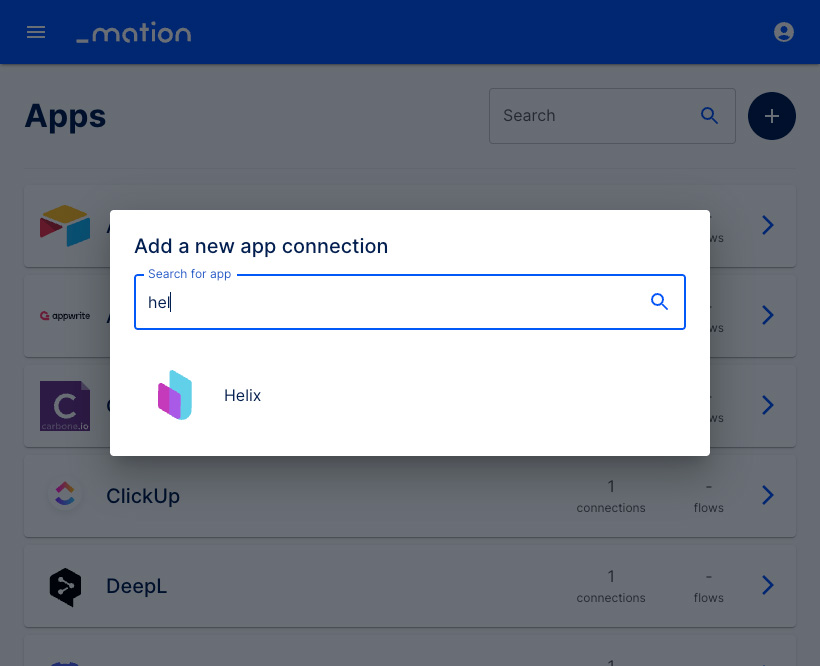
Task: Open the DeepL app entry
Action: tap(410, 586)
